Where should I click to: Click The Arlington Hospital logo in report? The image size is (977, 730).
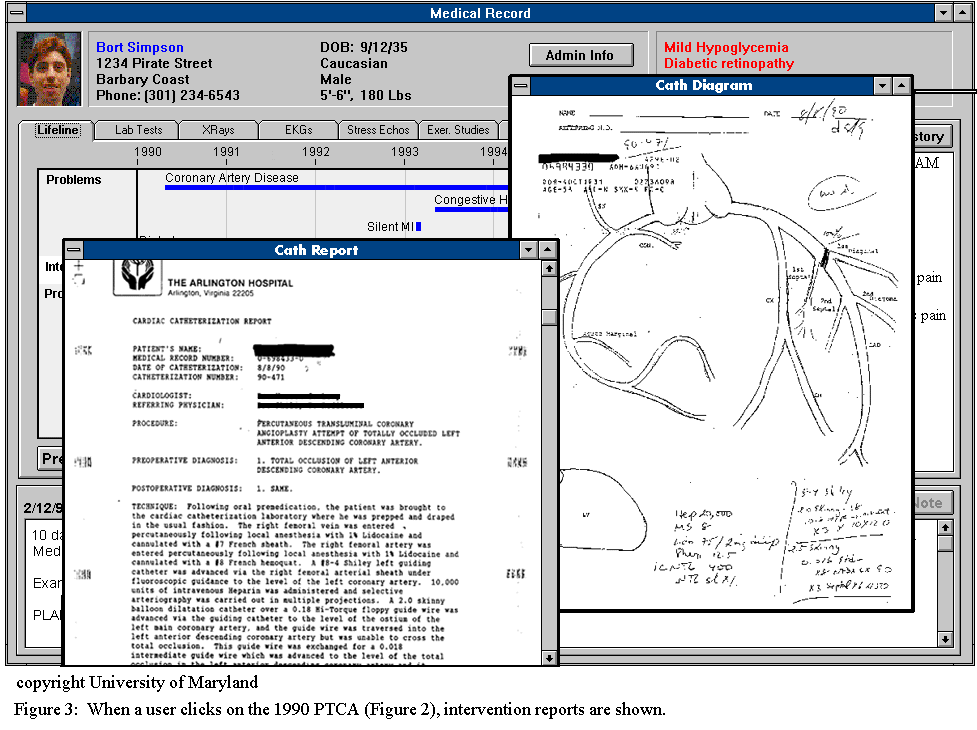click(138, 276)
